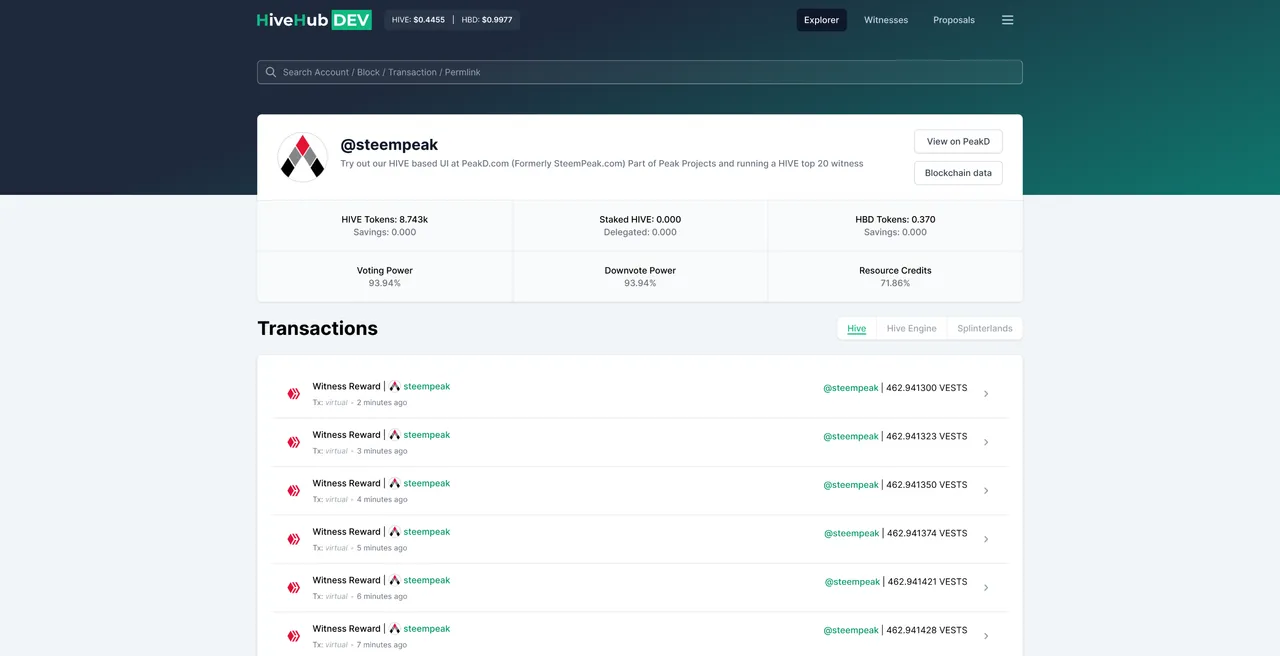Expand the 462.941323 VESTS transaction chevron
Screen dimensions: 1280x656
click(x=986, y=442)
